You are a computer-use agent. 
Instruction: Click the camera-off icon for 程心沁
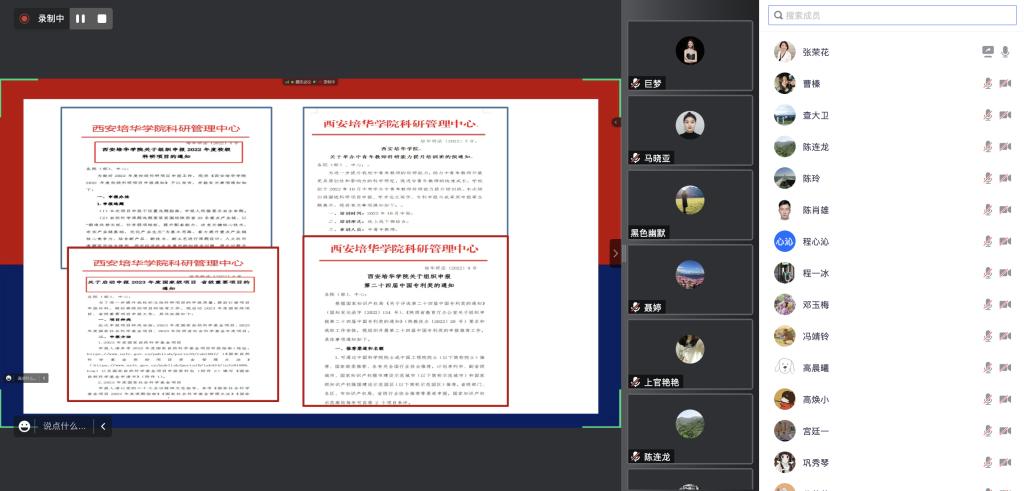pos(1005,242)
